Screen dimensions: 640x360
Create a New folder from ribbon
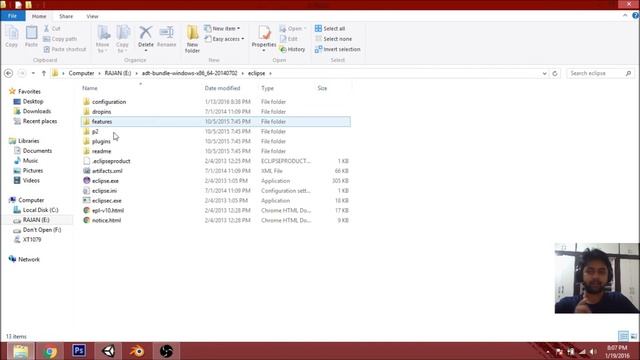coord(192,39)
